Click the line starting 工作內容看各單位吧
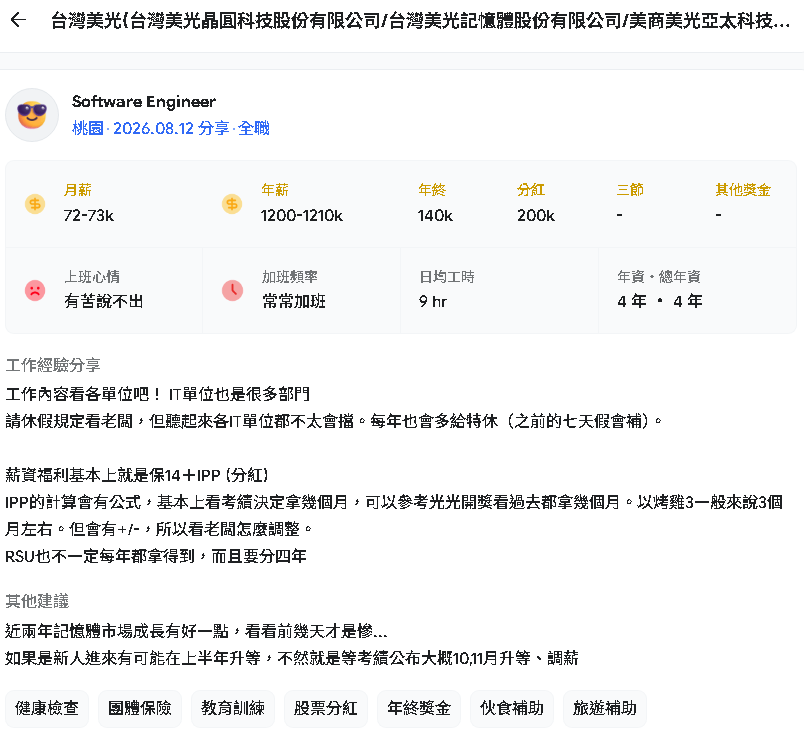This screenshot has height=736, width=804. (157, 394)
